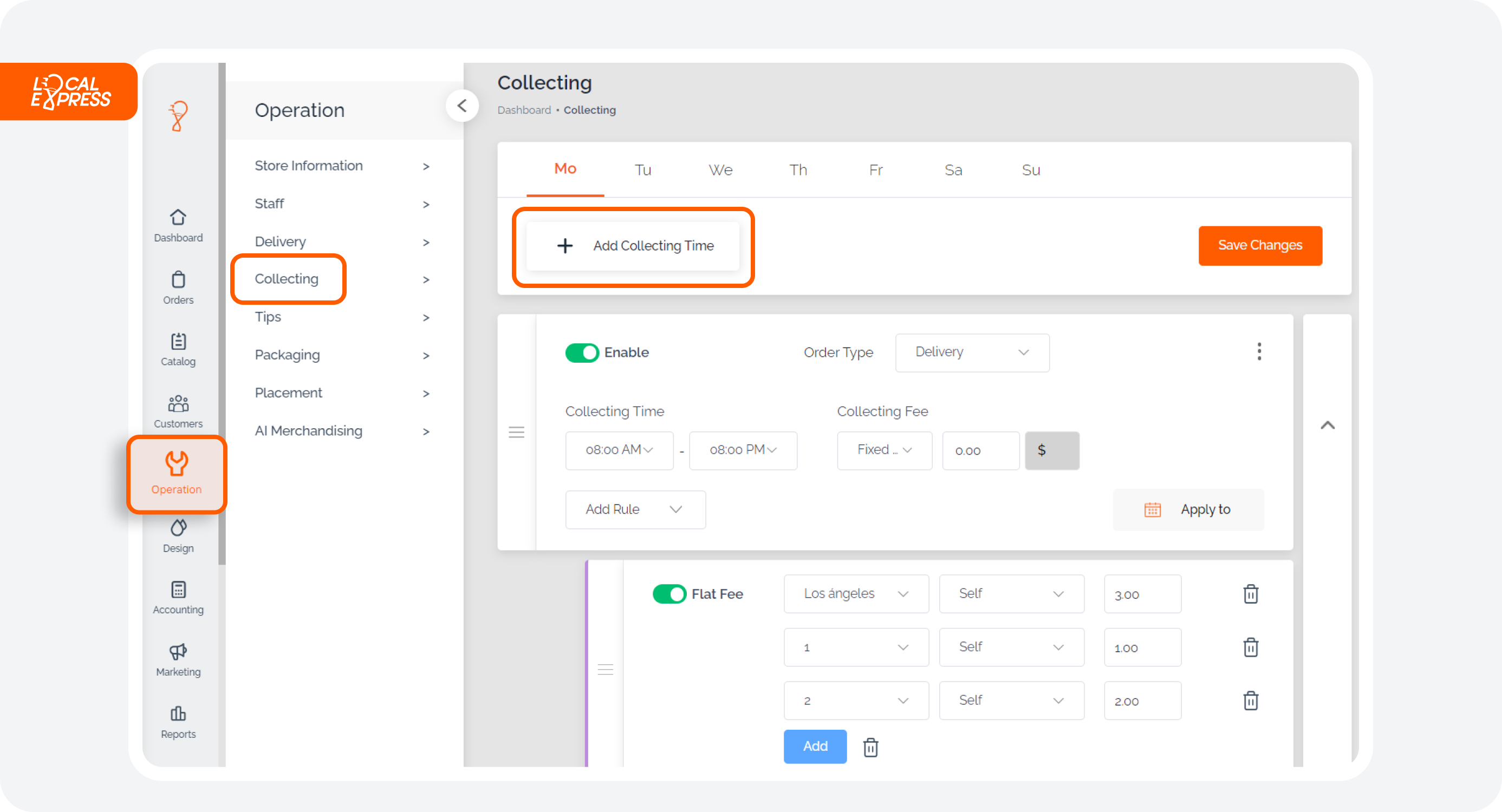Open Customers in the sidebar

(178, 411)
